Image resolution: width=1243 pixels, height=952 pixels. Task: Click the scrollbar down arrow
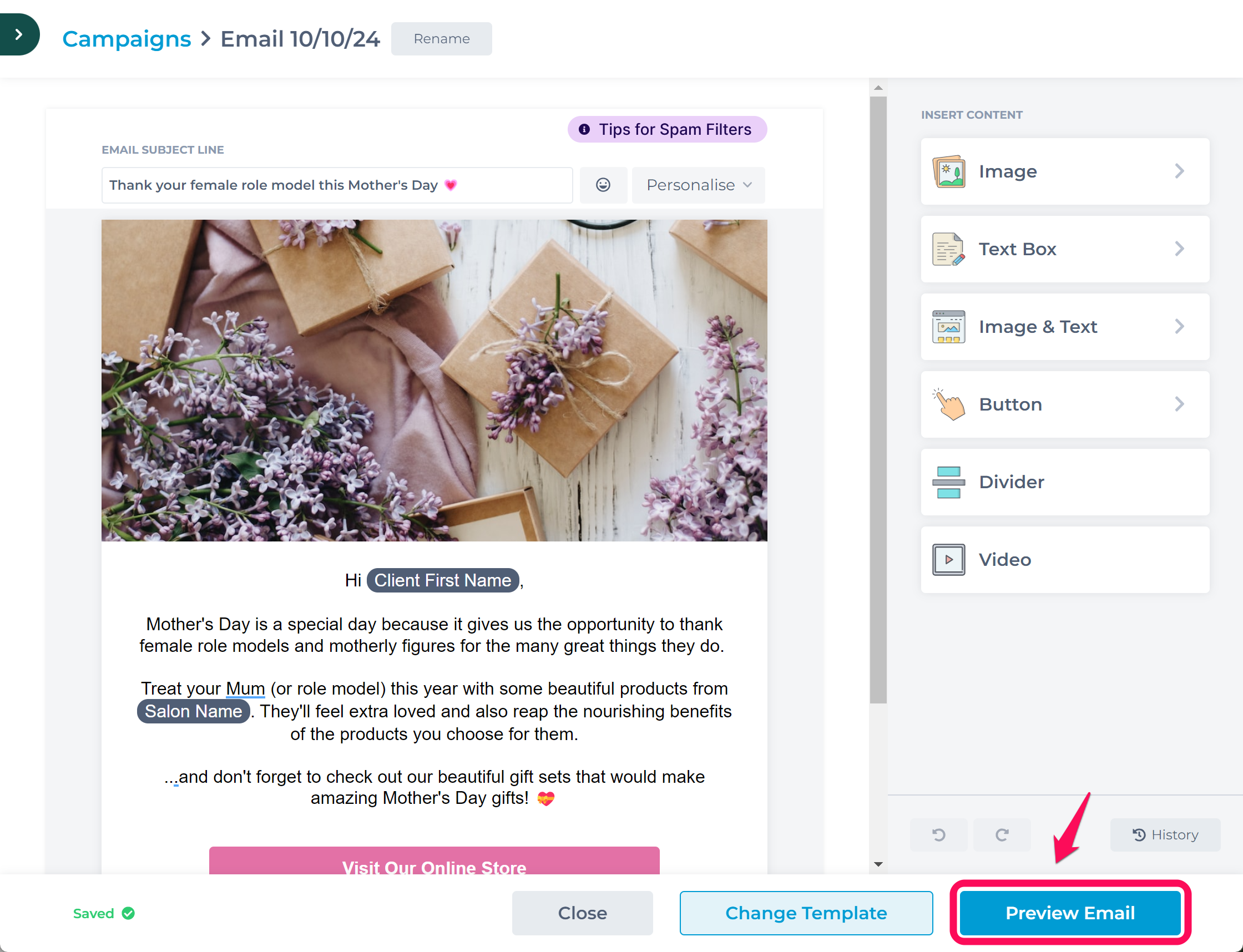pyautogui.click(x=878, y=864)
